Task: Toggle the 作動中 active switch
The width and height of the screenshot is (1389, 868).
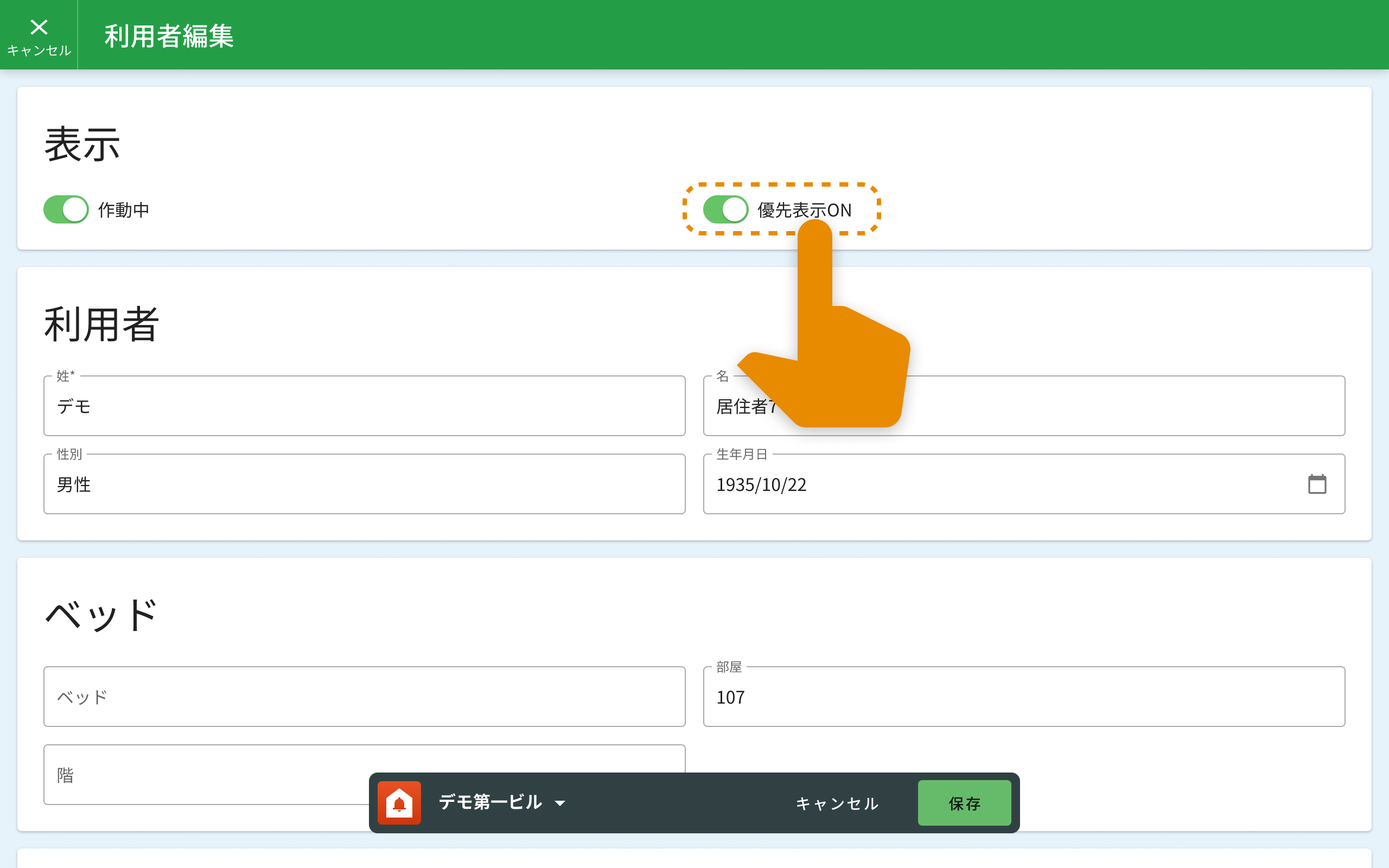Action: (66, 209)
